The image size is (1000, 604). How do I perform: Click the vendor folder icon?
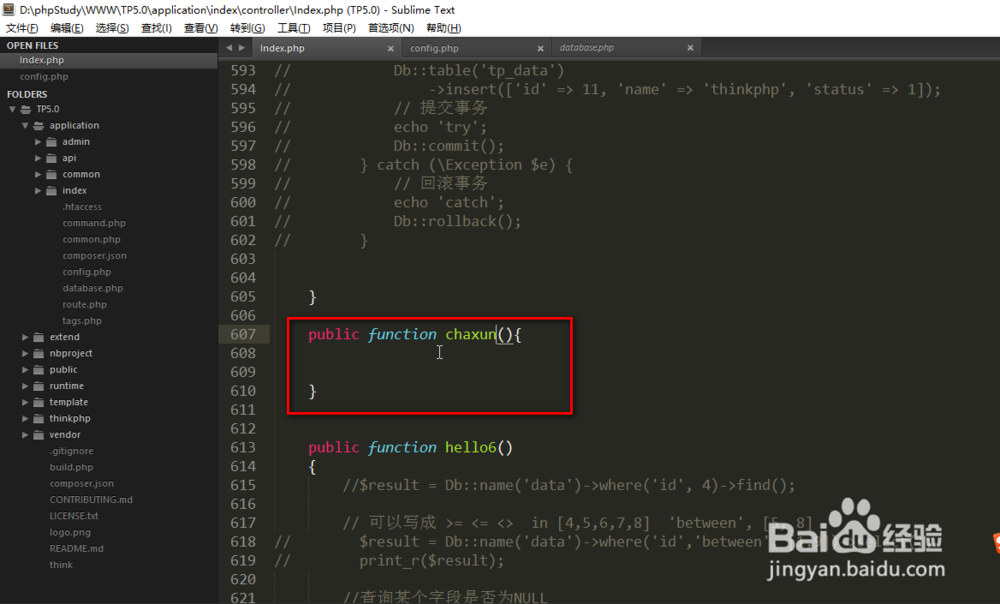pos(39,435)
